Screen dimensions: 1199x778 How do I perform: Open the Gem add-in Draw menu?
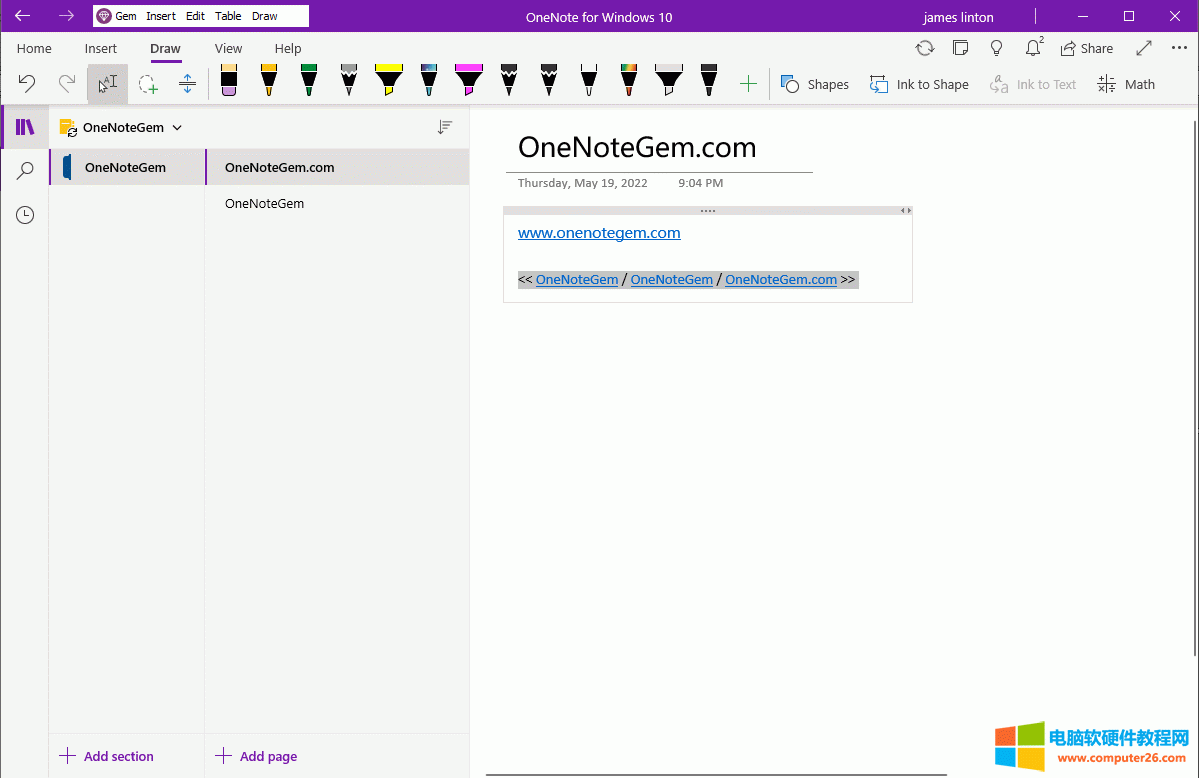click(265, 16)
